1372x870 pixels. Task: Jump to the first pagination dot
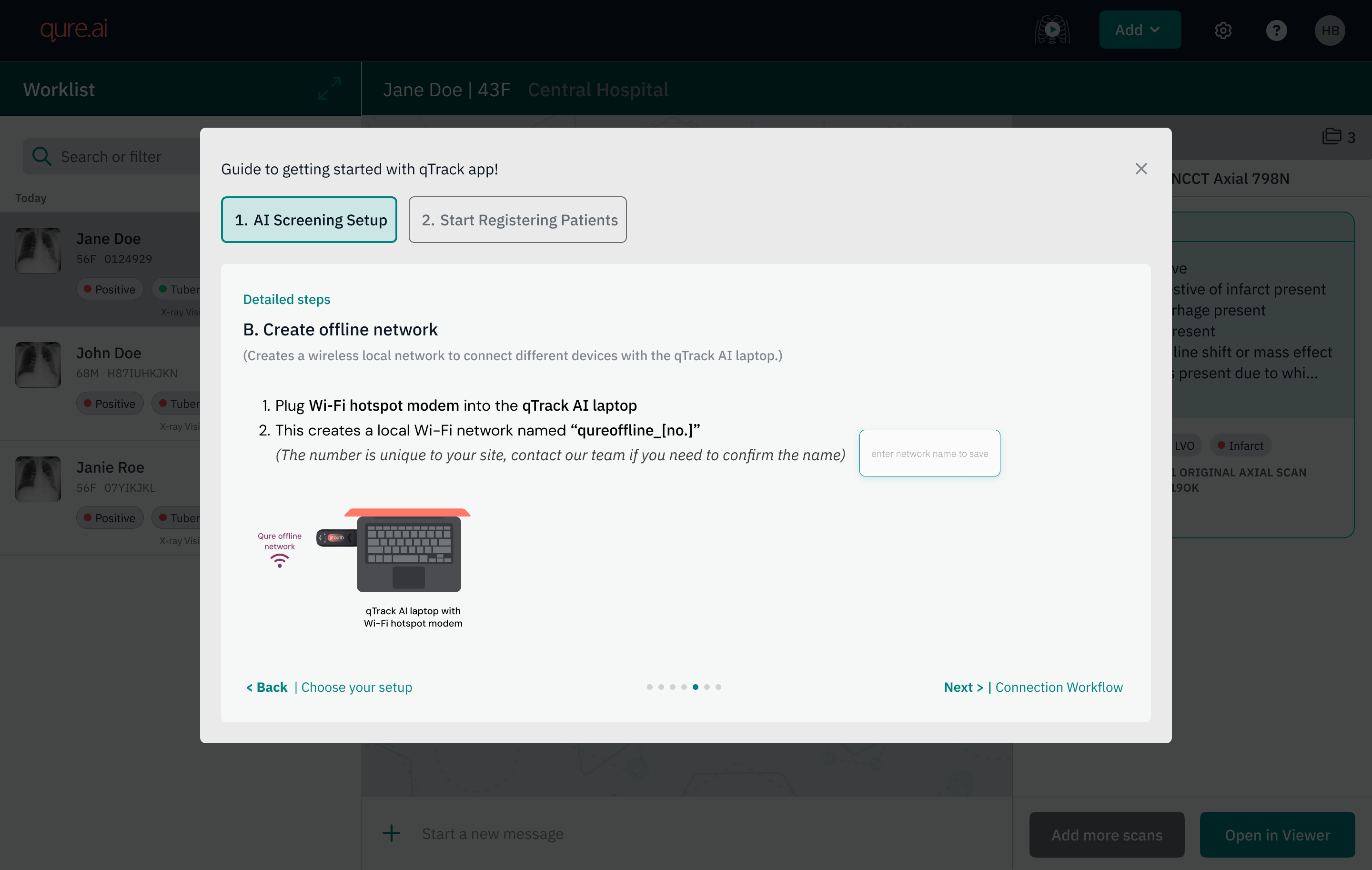point(649,687)
